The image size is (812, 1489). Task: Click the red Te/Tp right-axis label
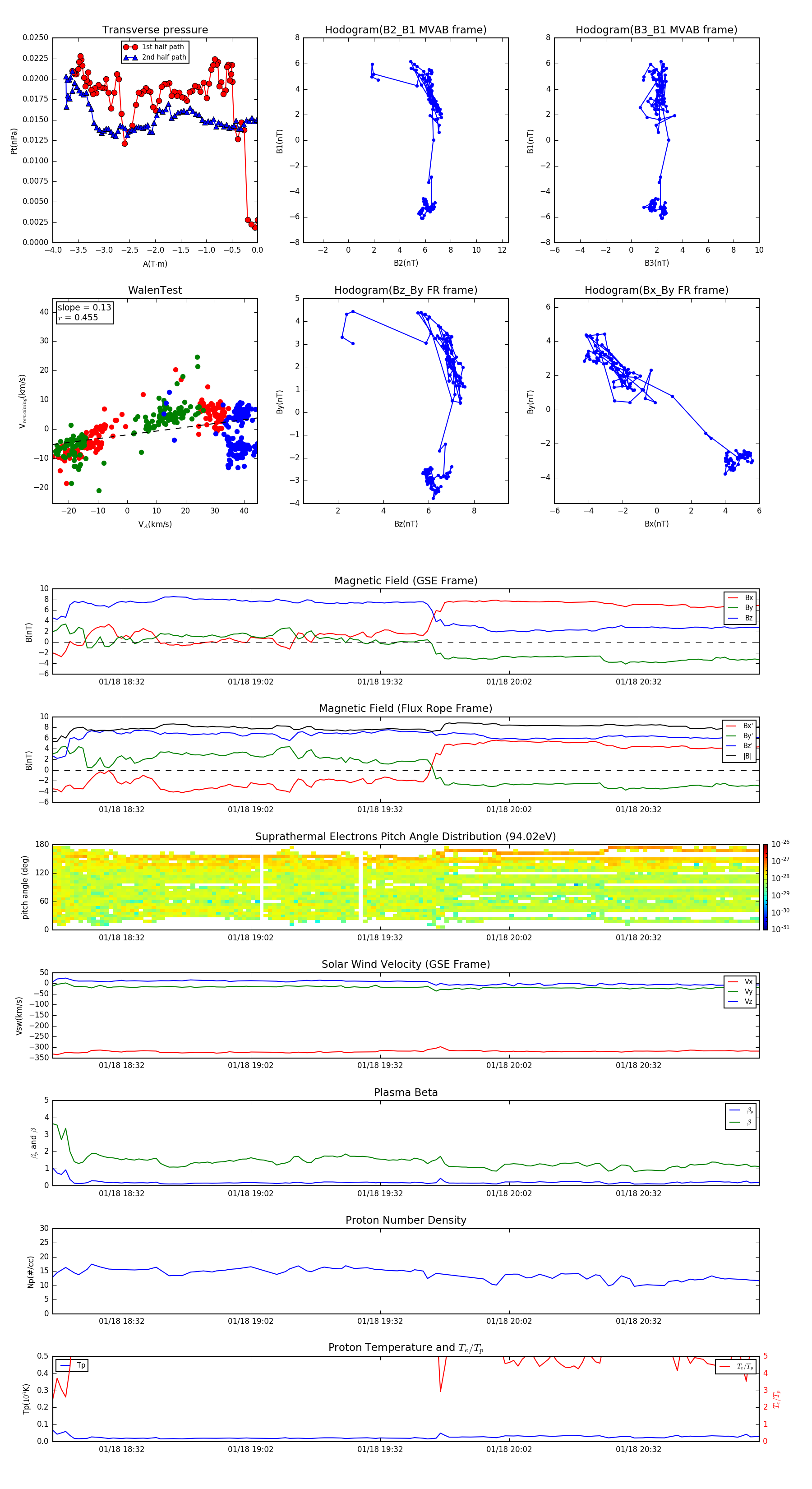[777, 1399]
